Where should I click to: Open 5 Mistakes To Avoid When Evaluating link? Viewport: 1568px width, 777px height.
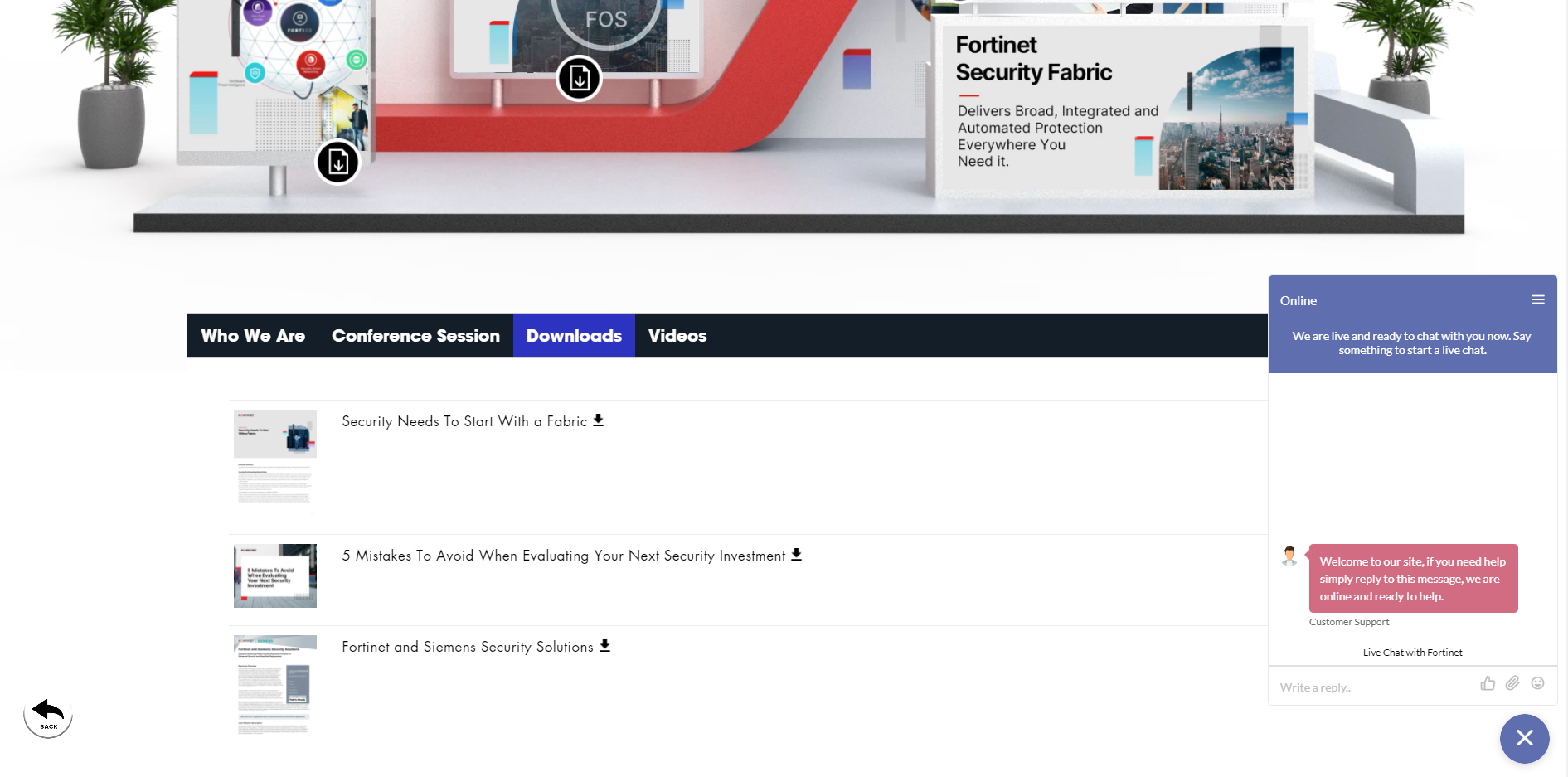pyautogui.click(x=564, y=556)
